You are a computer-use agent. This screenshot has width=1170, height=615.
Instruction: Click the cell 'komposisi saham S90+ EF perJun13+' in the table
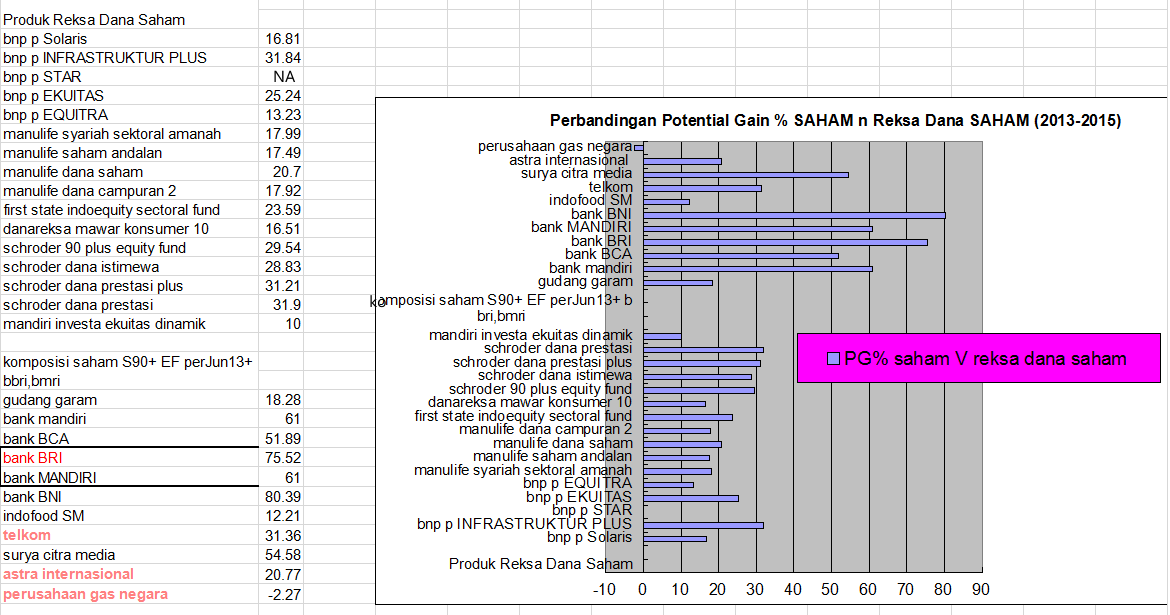click(129, 372)
